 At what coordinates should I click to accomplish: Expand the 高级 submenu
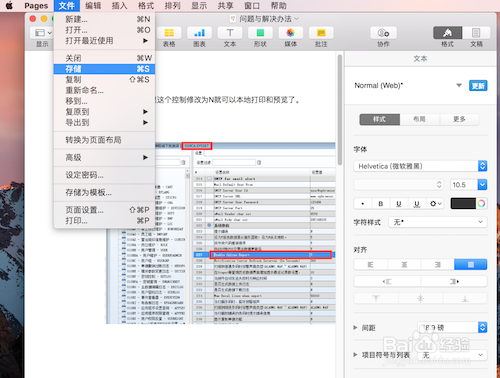[104, 157]
